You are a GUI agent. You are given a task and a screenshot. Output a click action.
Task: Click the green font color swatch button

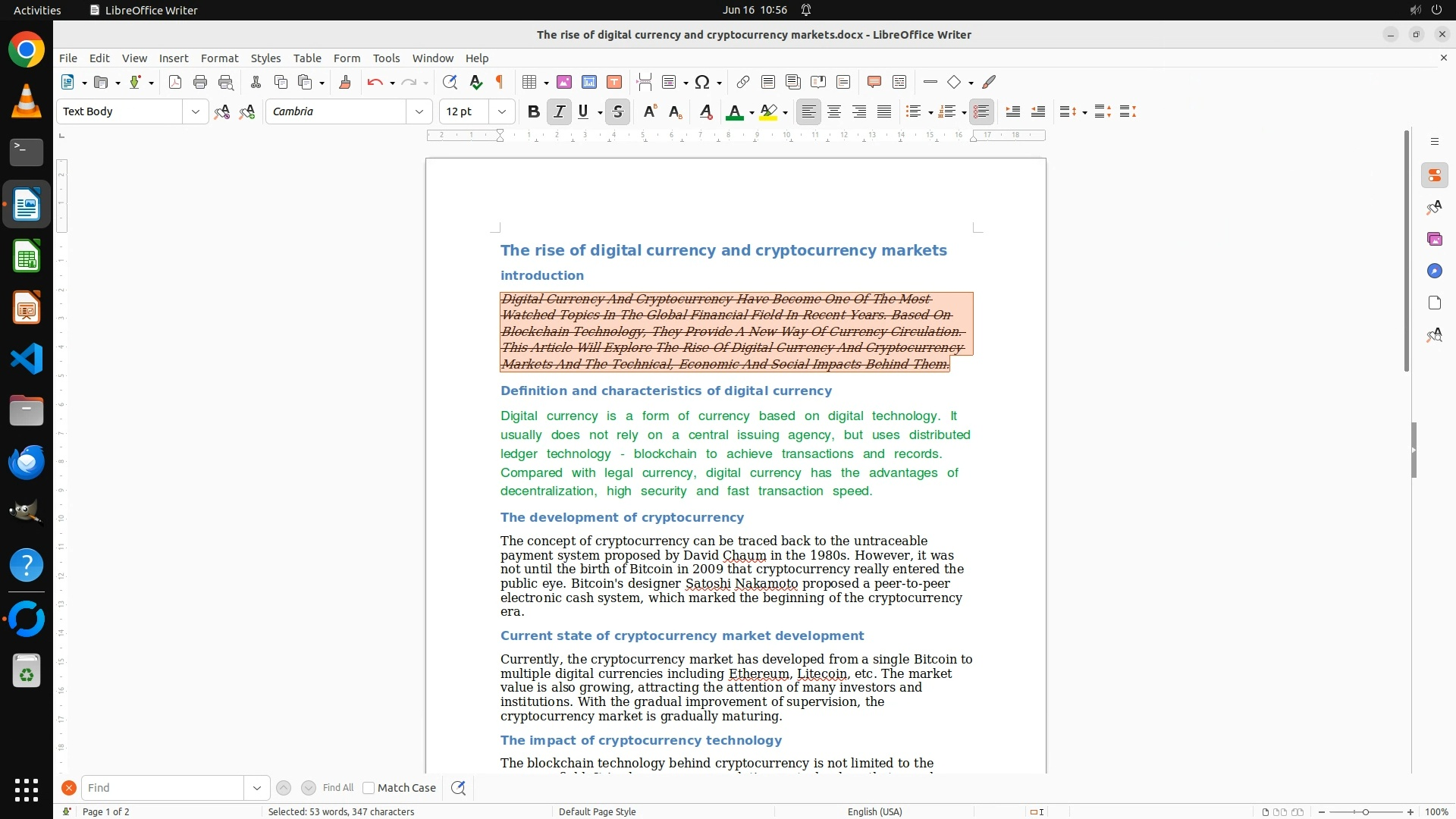click(x=733, y=111)
